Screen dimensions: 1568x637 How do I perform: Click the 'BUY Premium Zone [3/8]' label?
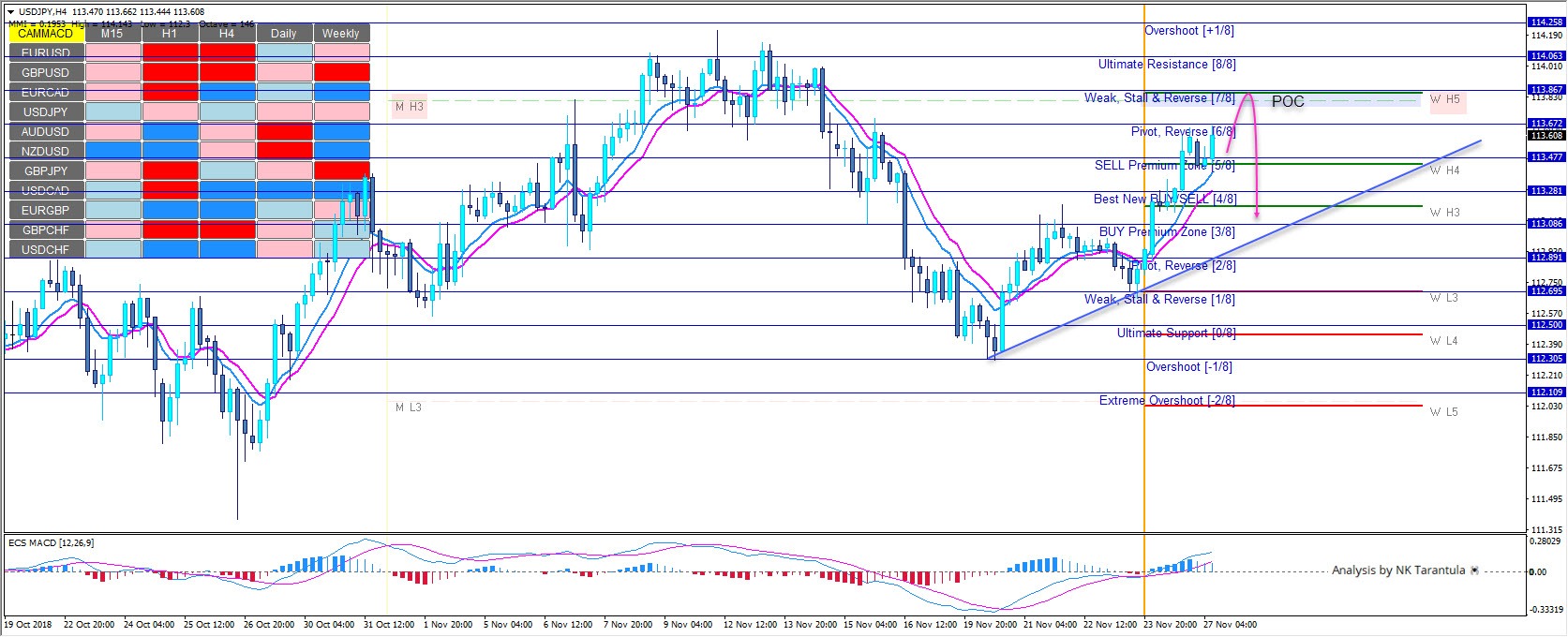(1167, 232)
